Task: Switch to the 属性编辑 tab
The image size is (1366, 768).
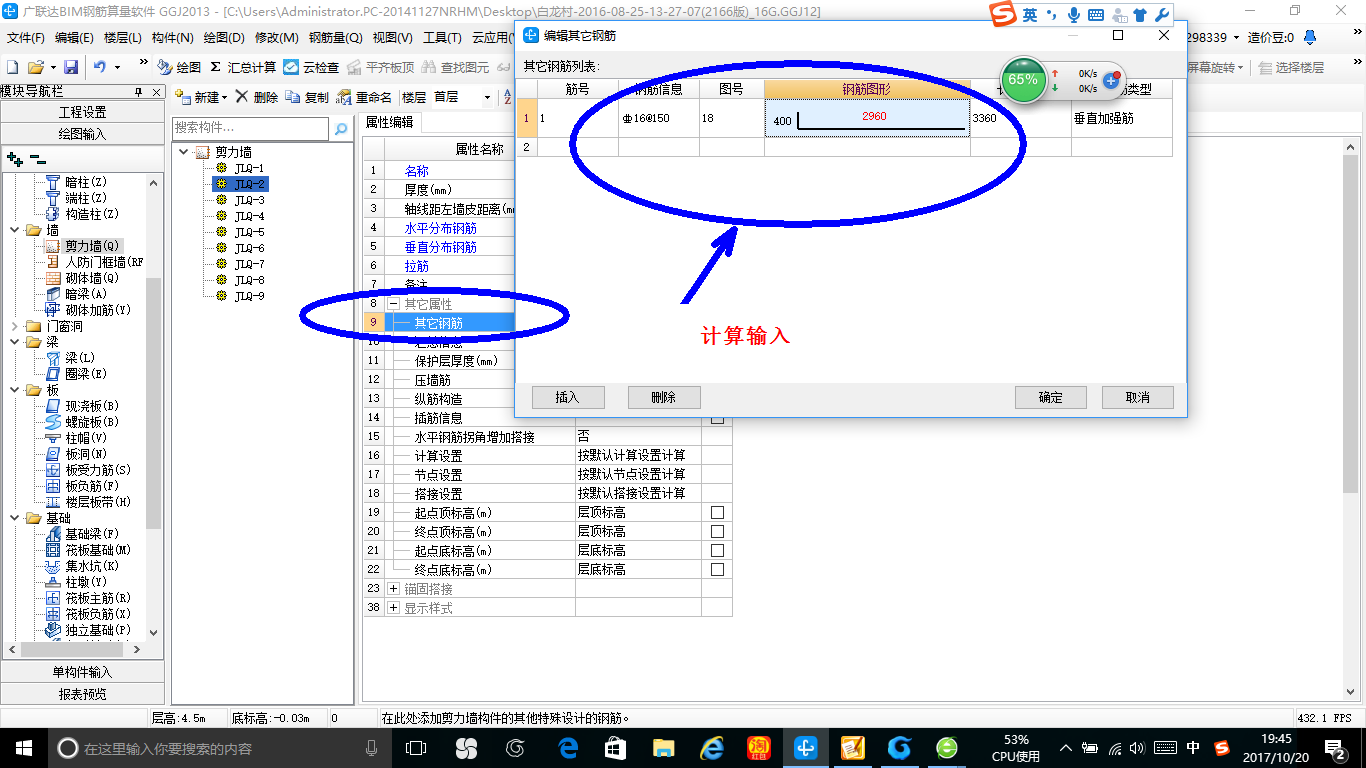Action: [x=389, y=122]
